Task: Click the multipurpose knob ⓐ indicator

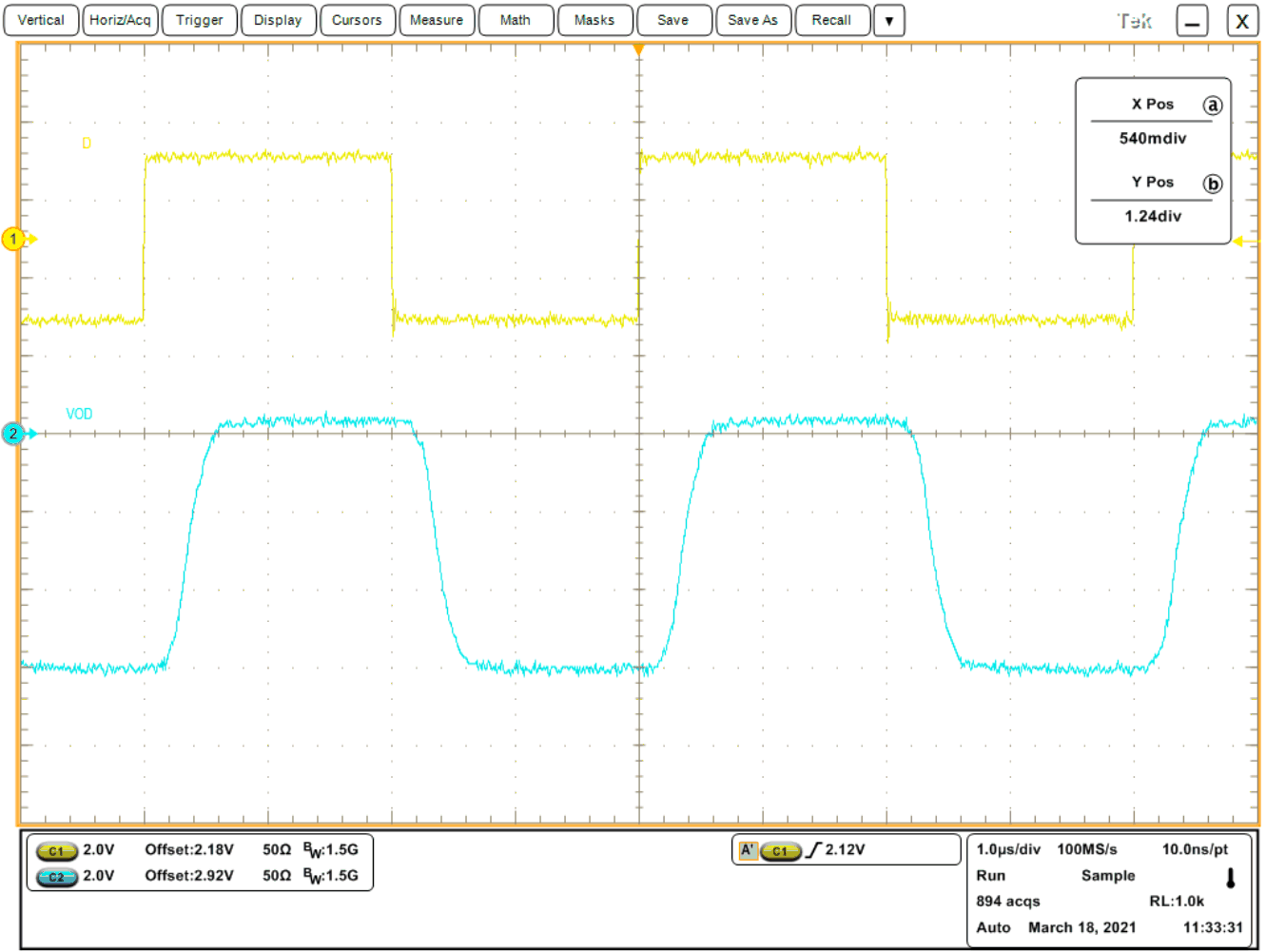Action: [x=1214, y=105]
